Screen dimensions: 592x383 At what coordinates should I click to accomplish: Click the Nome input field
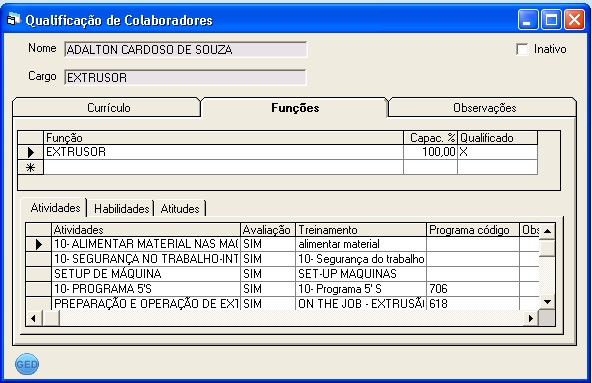(186, 49)
